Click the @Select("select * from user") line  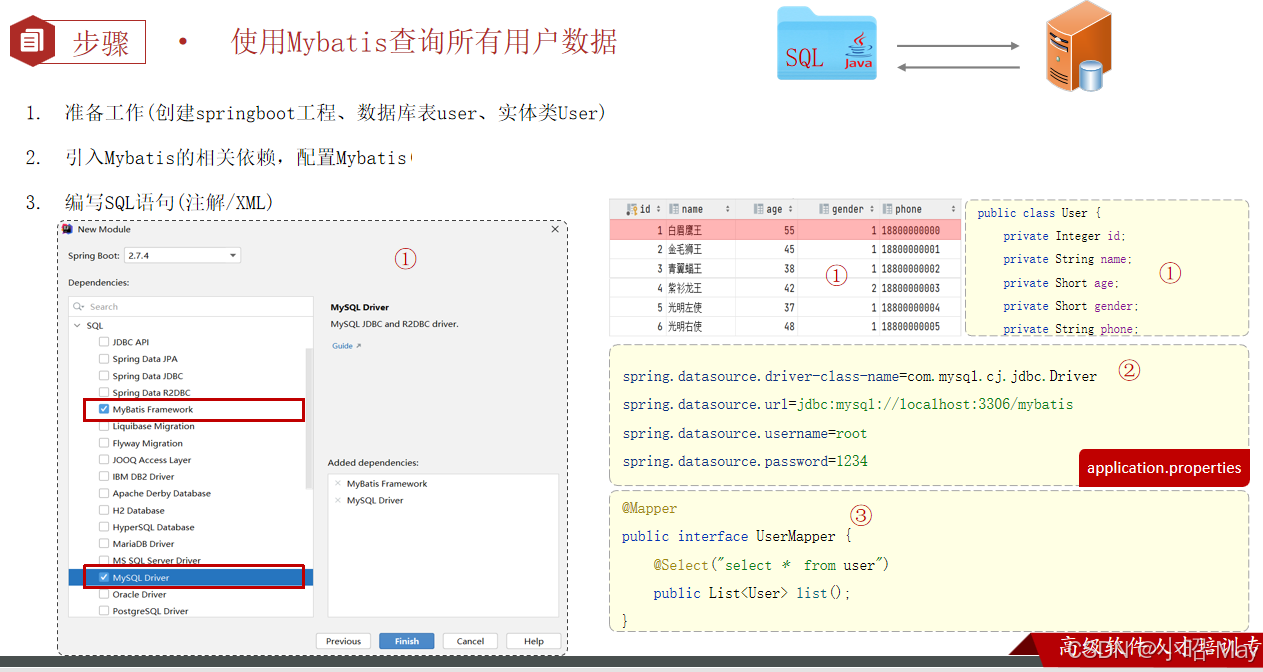tap(771, 565)
